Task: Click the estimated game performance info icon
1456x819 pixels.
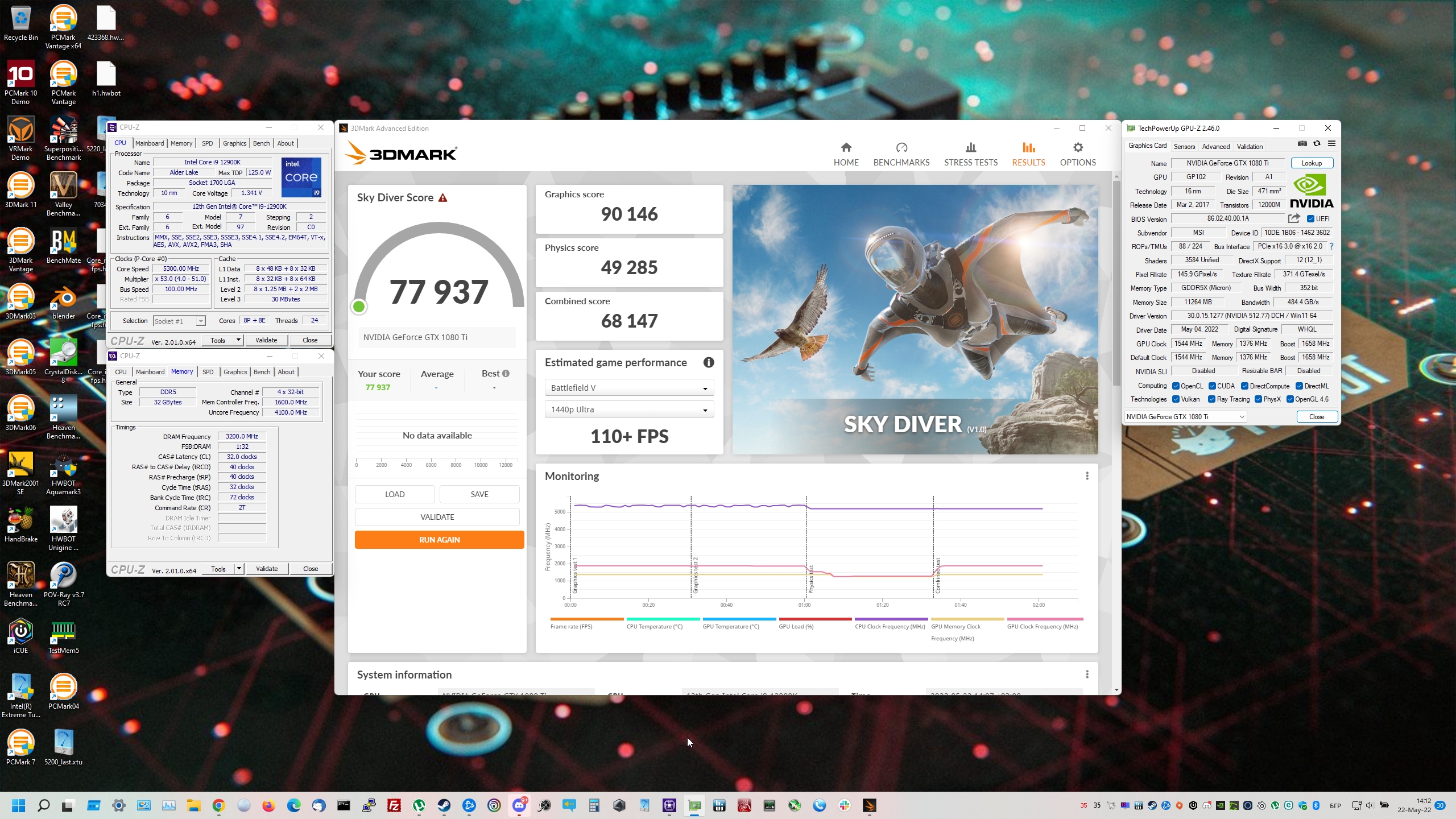Action: [708, 362]
